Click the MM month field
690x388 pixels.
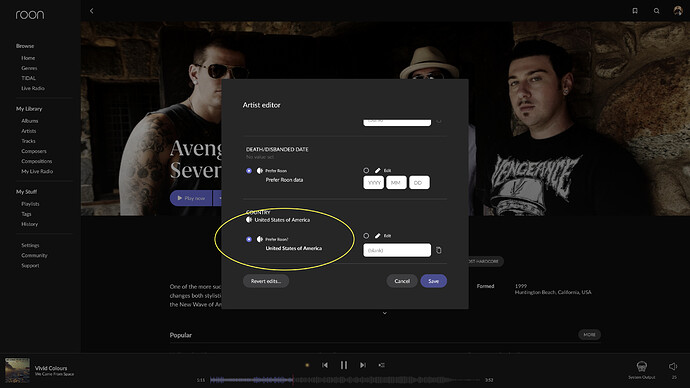(x=396, y=183)
